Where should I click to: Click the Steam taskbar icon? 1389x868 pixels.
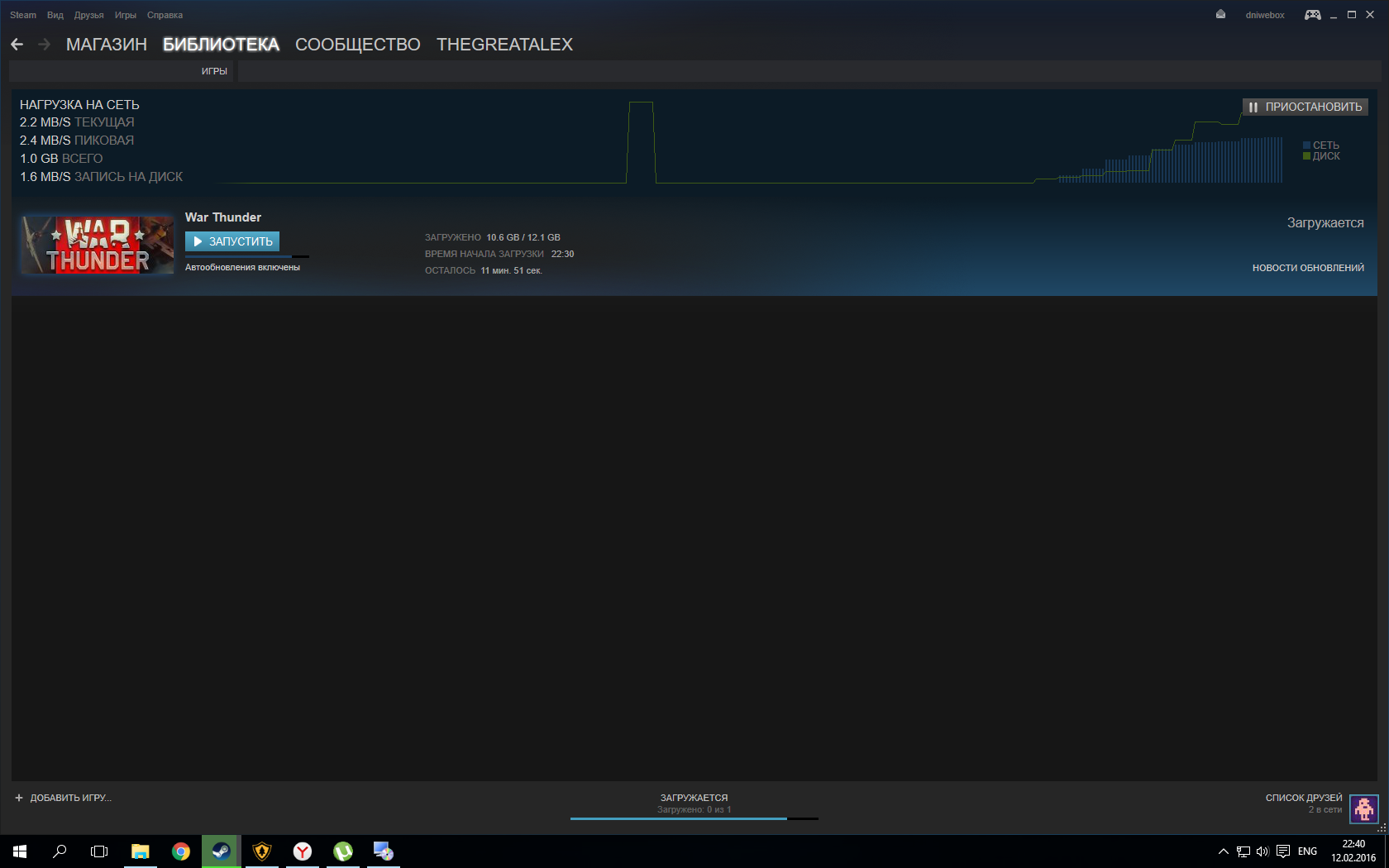pyautogui.click(x=222, y=851)
